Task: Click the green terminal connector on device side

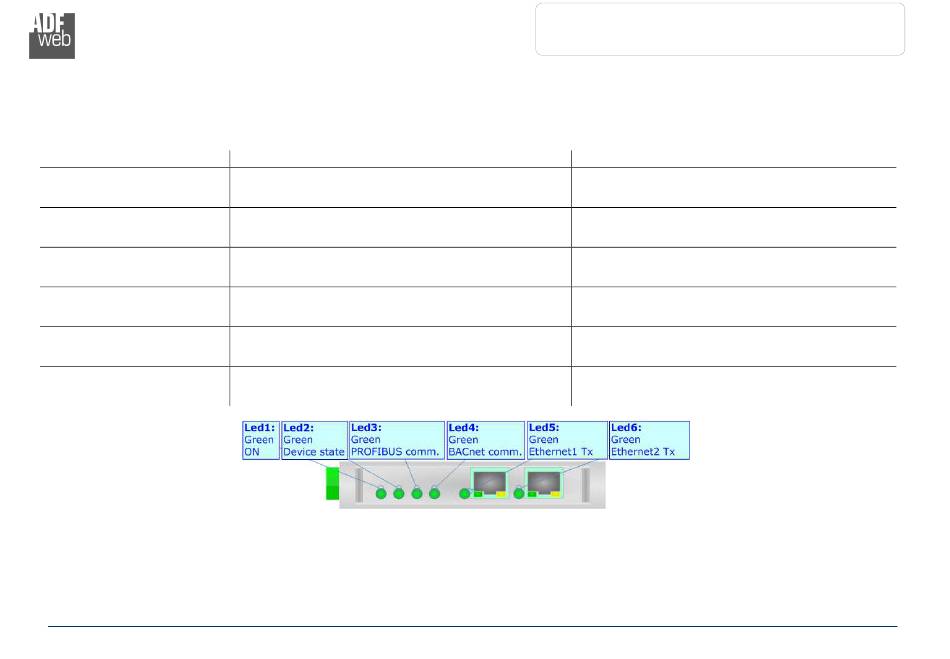Action: point(333,484)
